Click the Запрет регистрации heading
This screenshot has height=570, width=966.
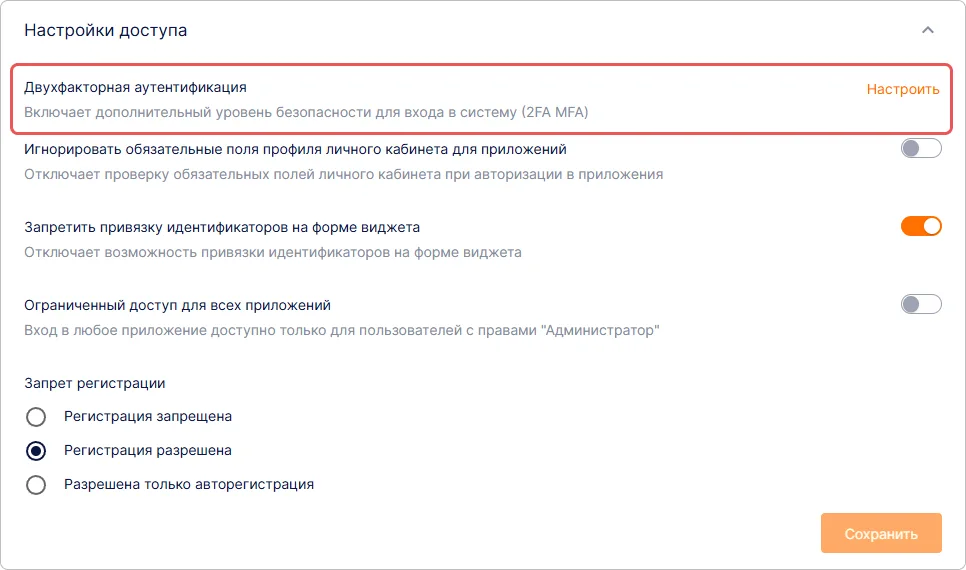(x=94, y=383)
